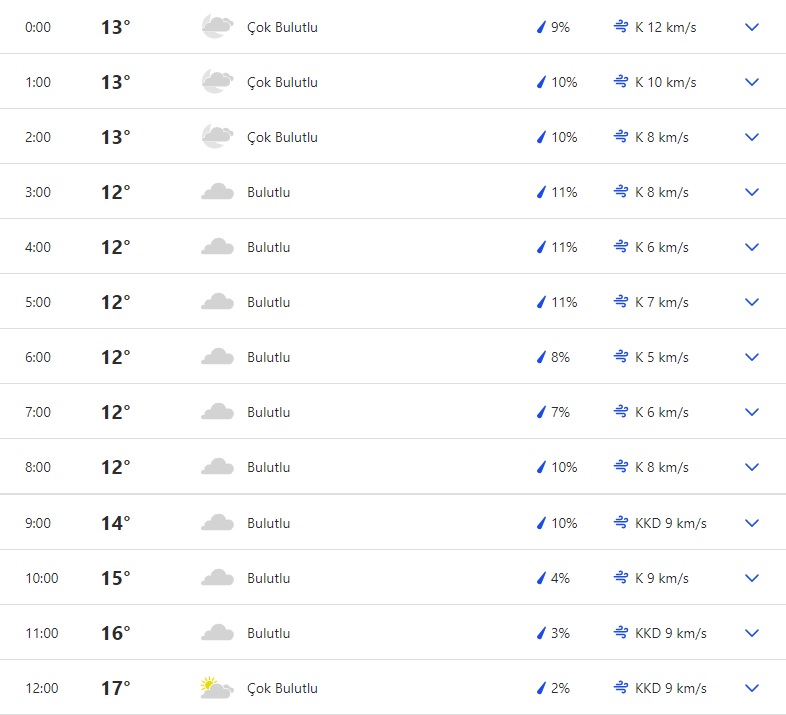Click the raindrop icon next to 9%
The height and width of the screenshot is (715, 786).
point(541,27)
